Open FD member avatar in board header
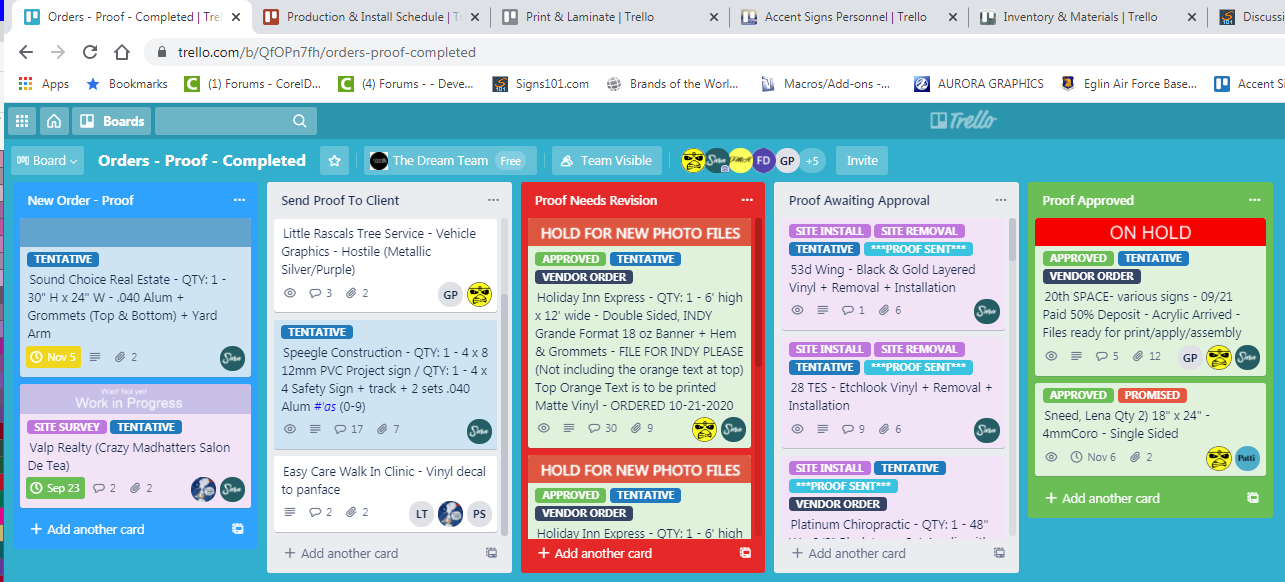 [x=764, y=160]
